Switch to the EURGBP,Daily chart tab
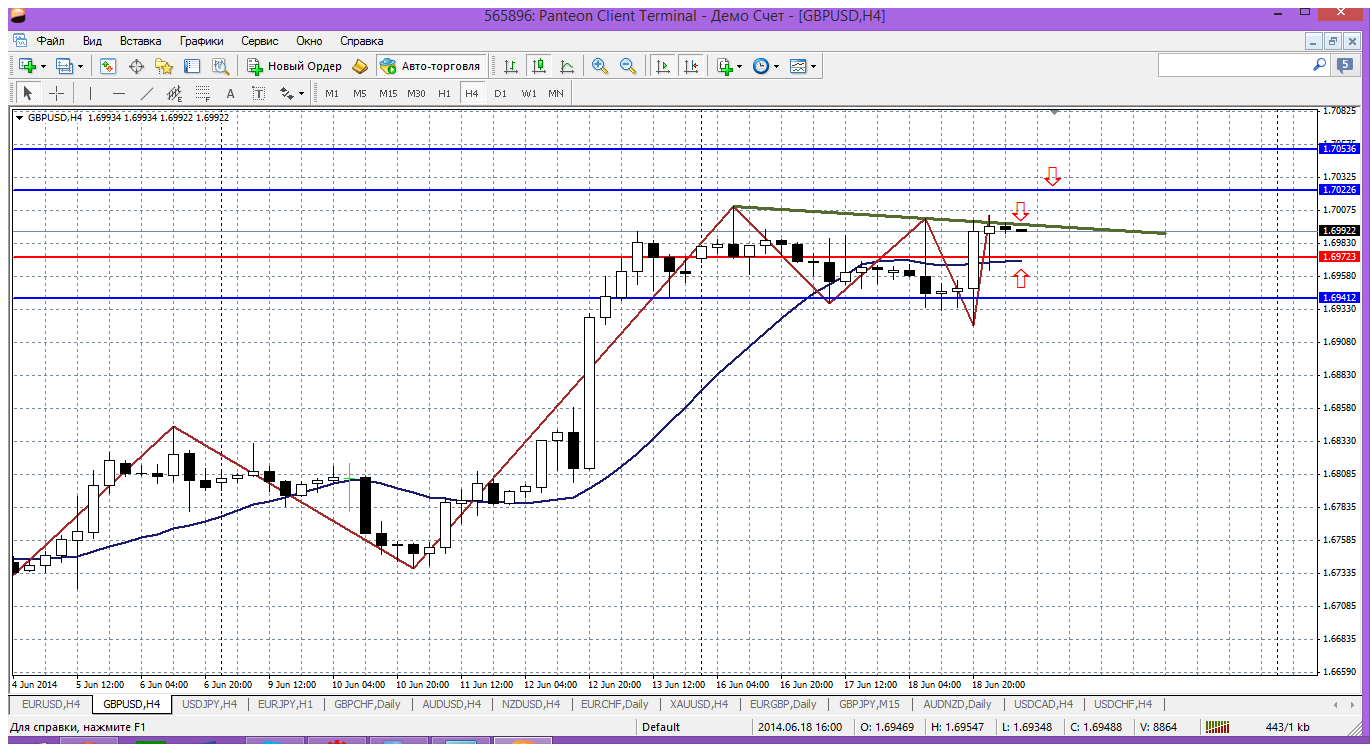 (785, 704)
